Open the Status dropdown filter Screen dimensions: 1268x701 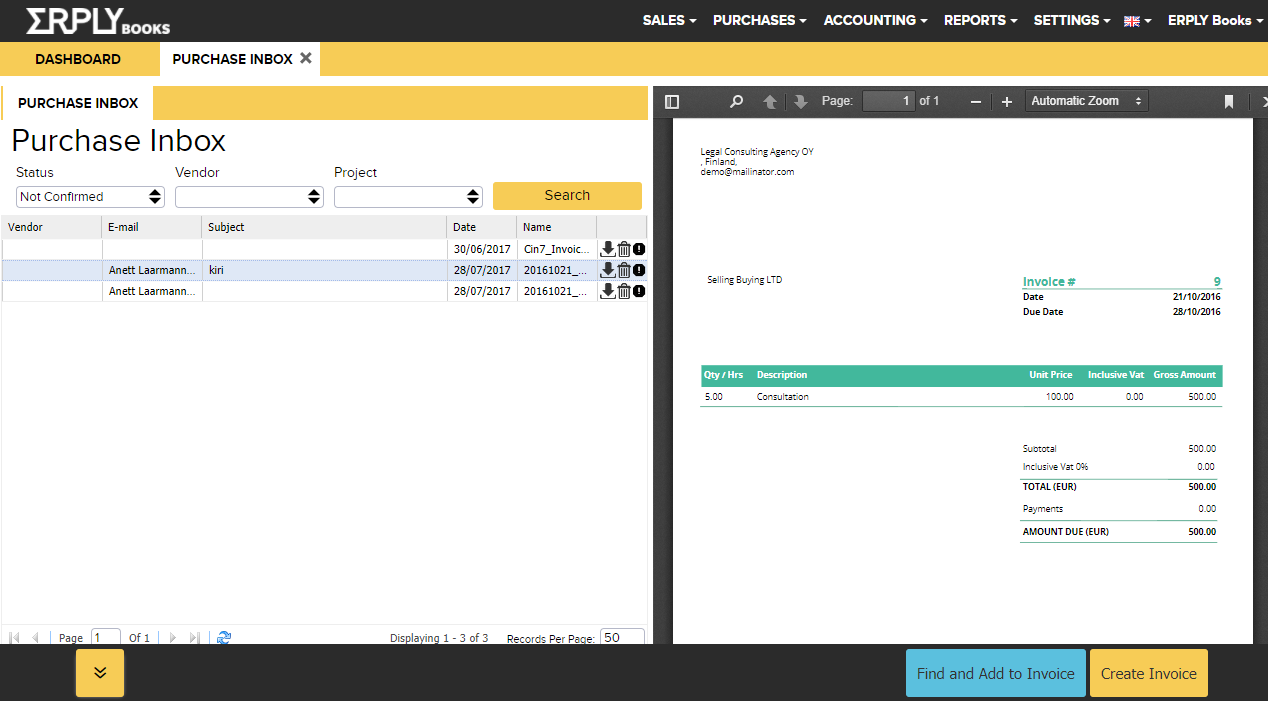pyautogui.click(x=91, y=197)
